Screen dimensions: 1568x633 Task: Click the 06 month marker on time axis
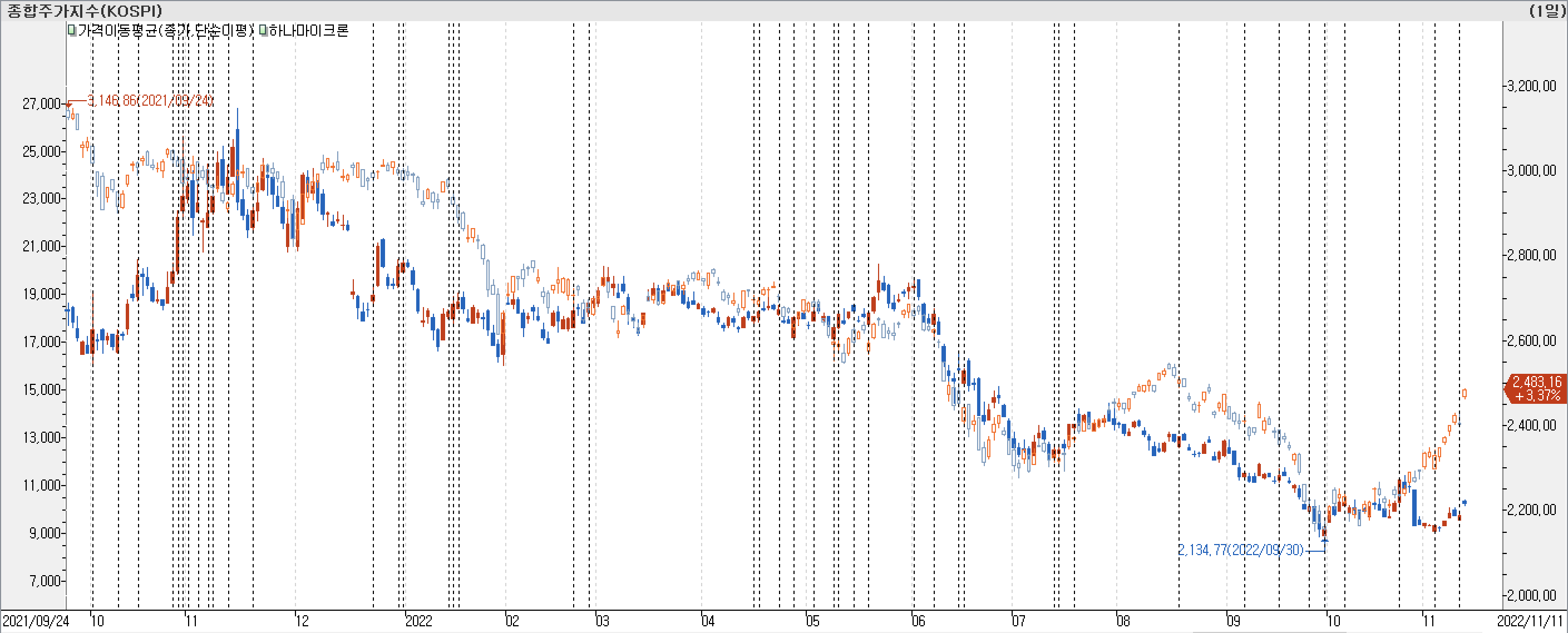point(918,621)
